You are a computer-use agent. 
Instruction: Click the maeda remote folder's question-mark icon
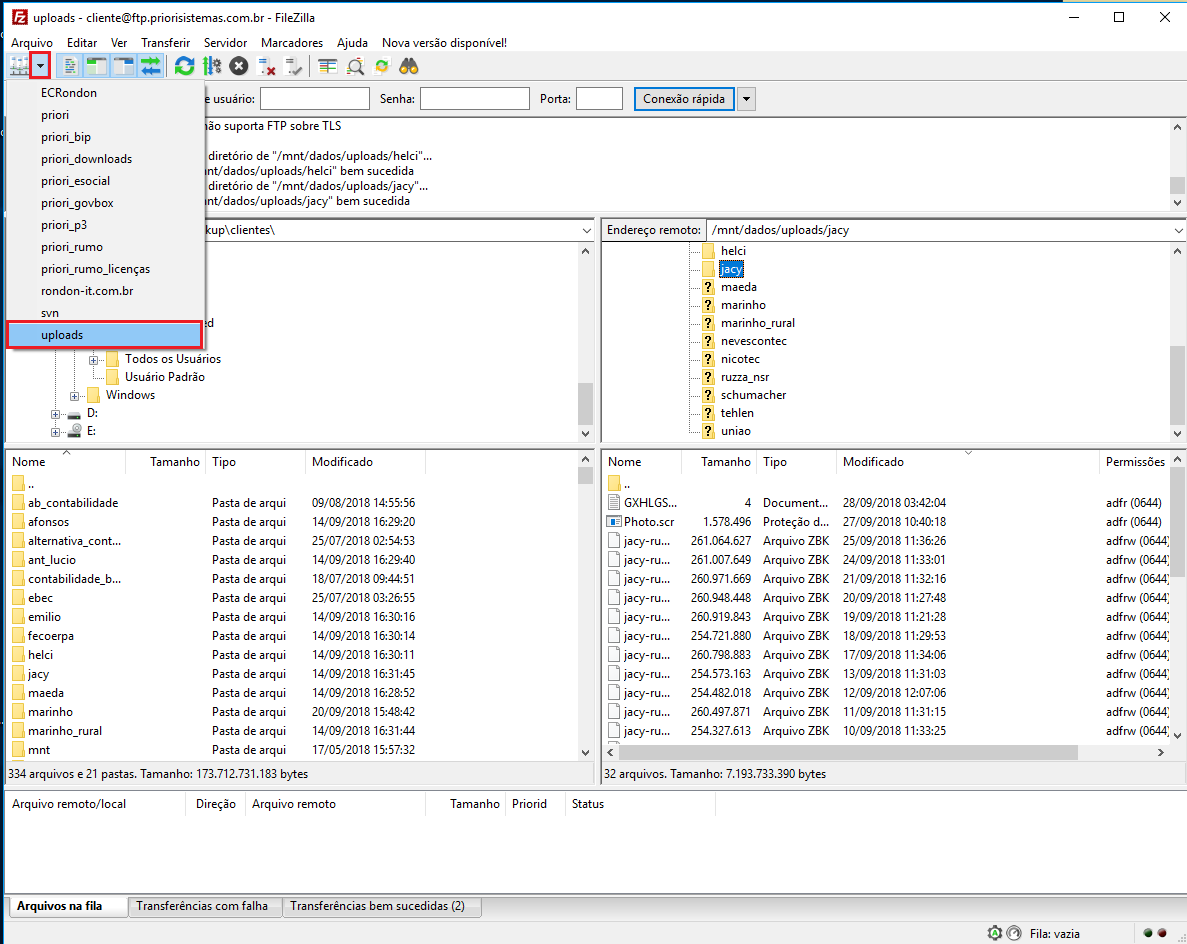coord(708,287)
